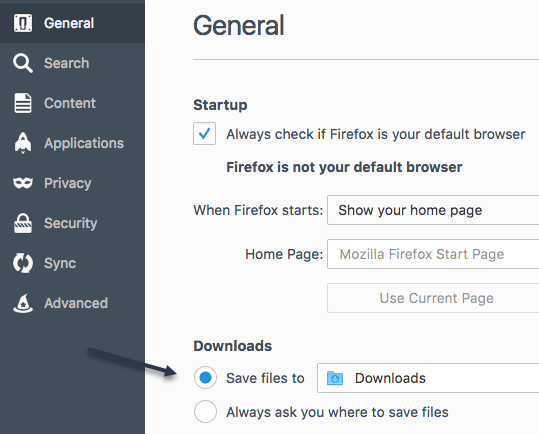Image resolution: width=539 pixels, height=434 pixels.
Task: Click the Advanced wizard hat icon
Action: [23, 303]
